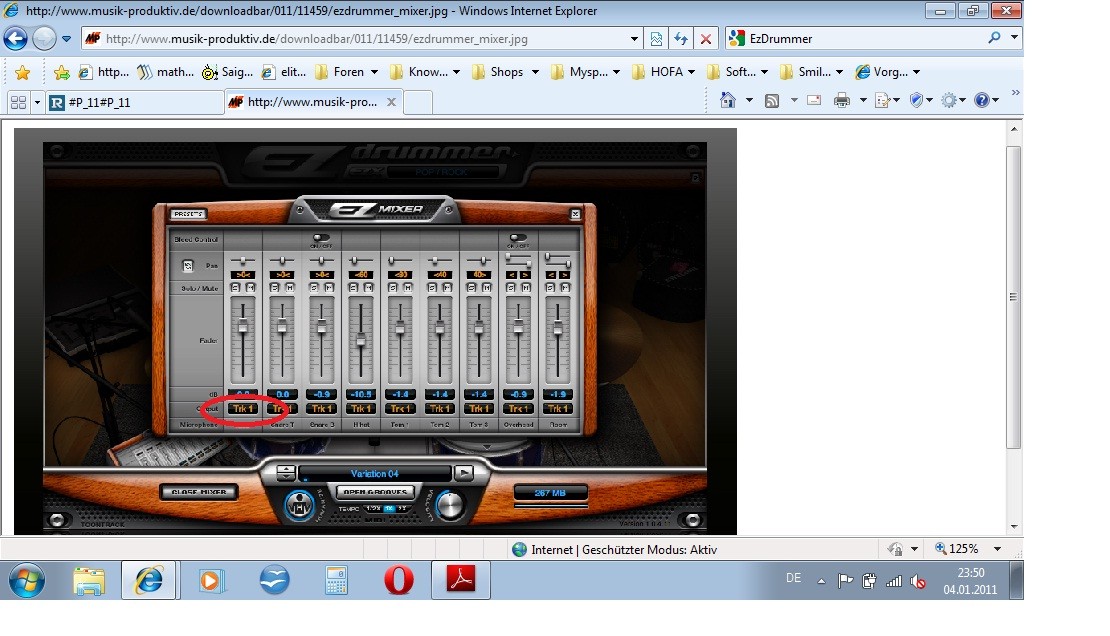
Task: Open a new blank tab
Action: pyautogui.click(x=418, y=102)
